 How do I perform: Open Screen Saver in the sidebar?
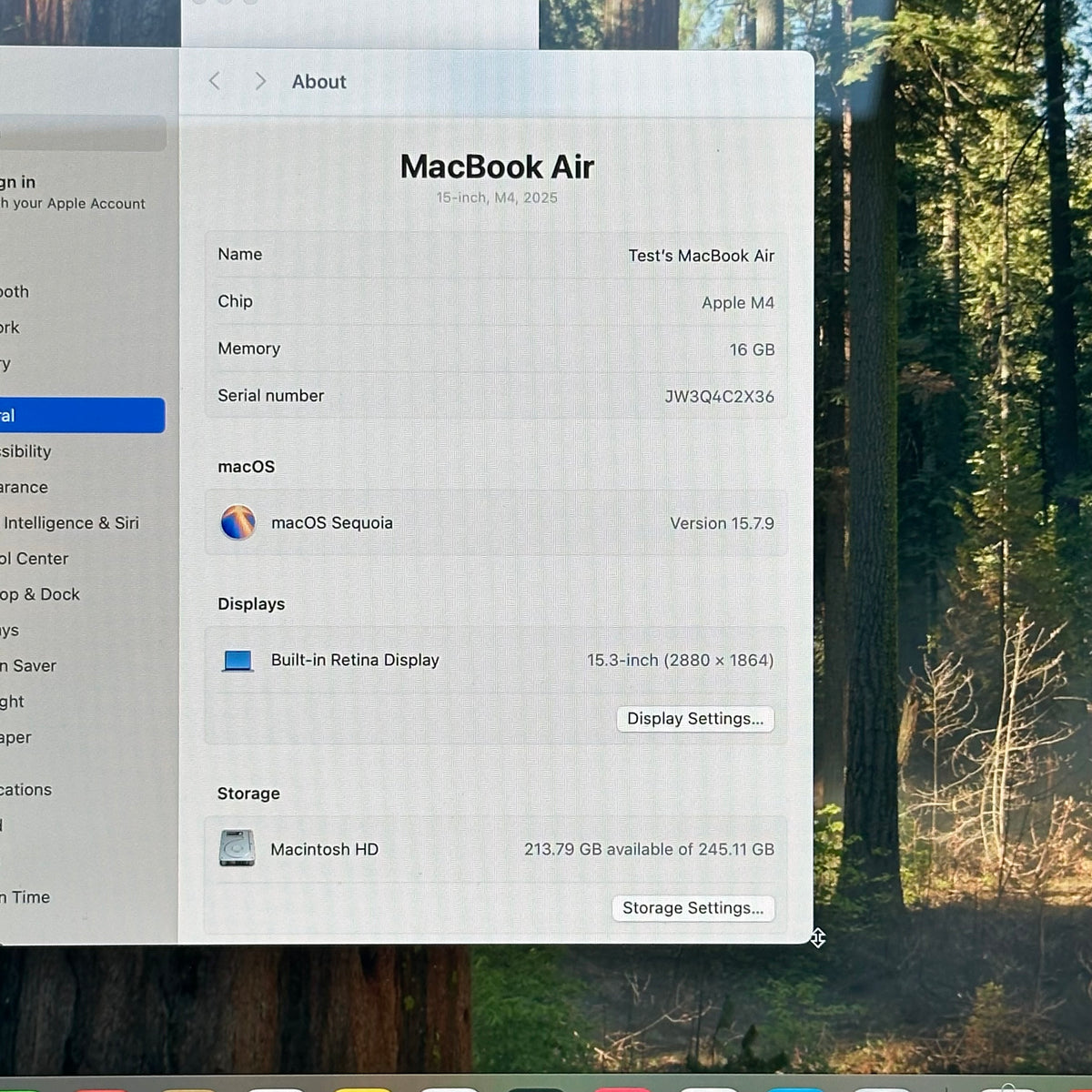28,666
